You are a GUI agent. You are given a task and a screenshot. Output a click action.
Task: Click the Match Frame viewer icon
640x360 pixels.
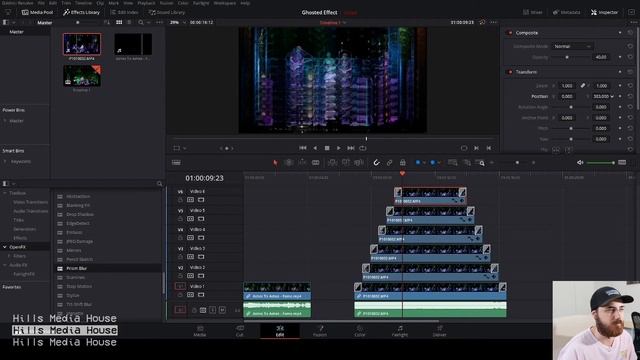tap(464, 148)
